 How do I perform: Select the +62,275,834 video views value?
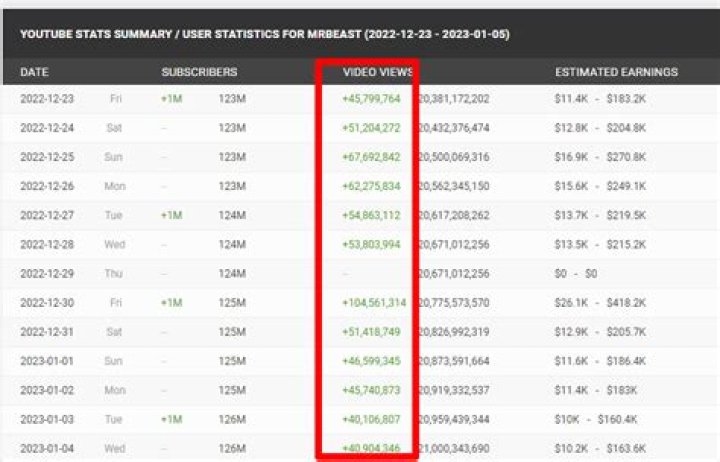coord(371,186)
